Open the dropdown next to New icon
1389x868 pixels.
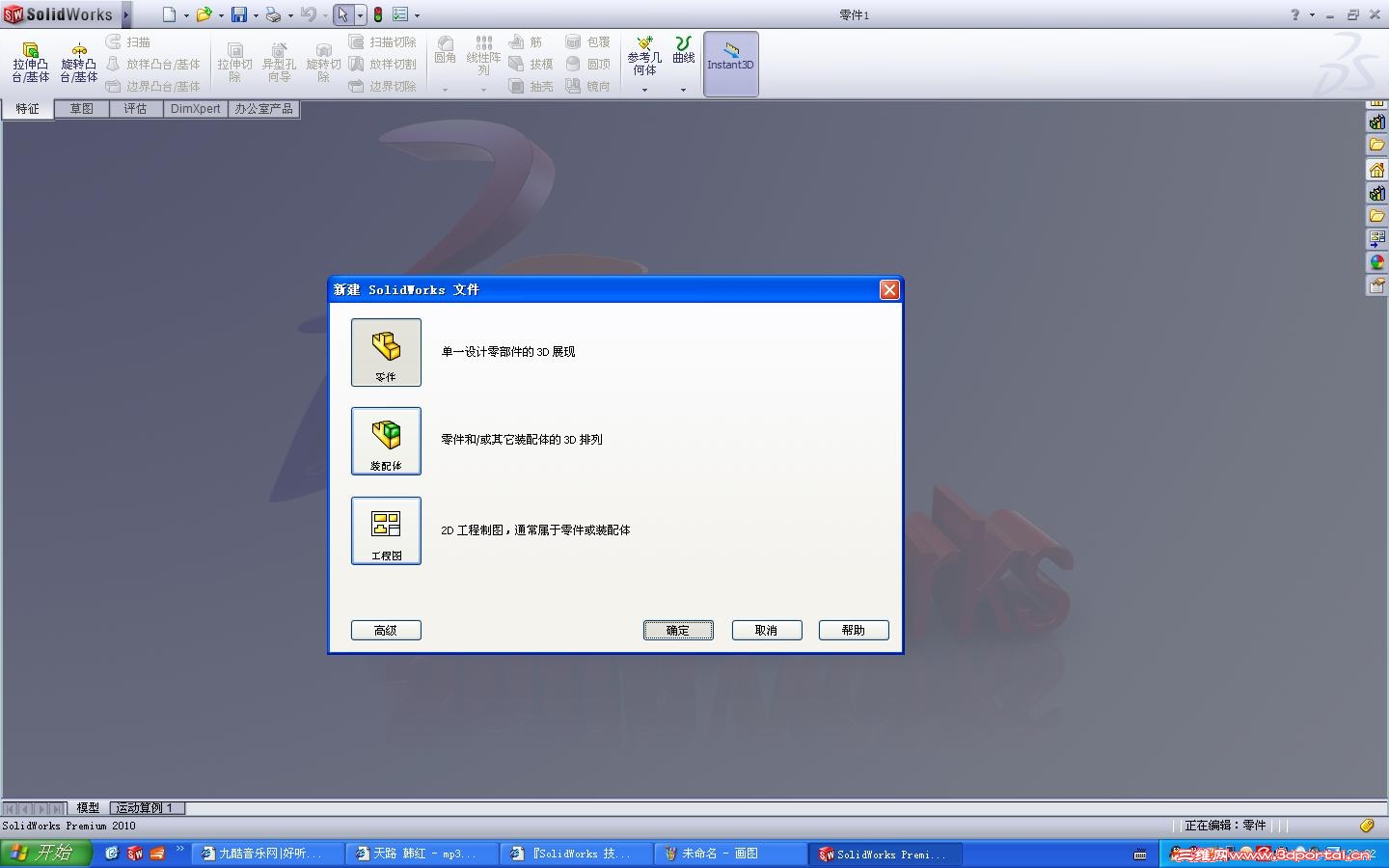click(x=186, y=15)
